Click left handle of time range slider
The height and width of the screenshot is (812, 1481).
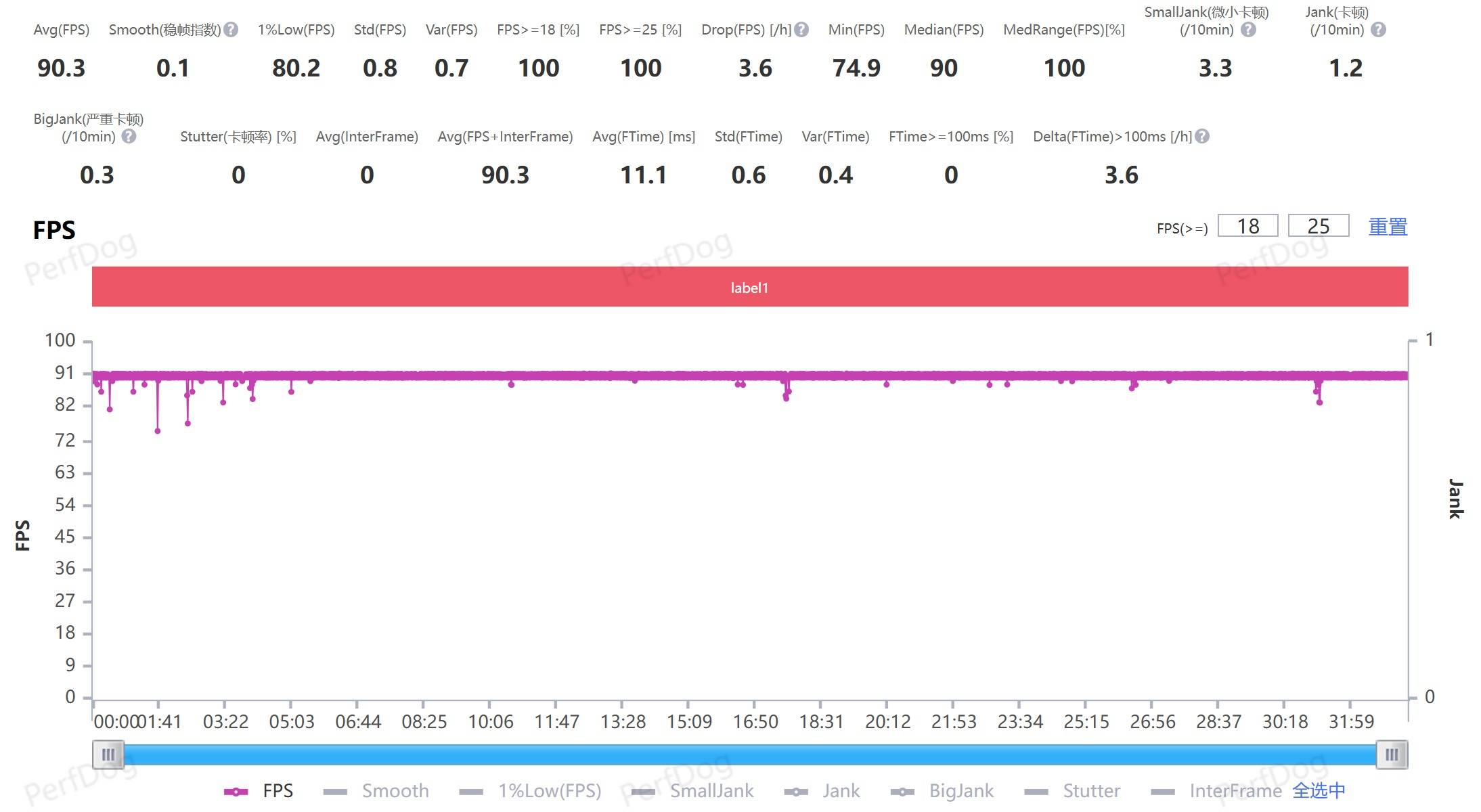(108, 754)
